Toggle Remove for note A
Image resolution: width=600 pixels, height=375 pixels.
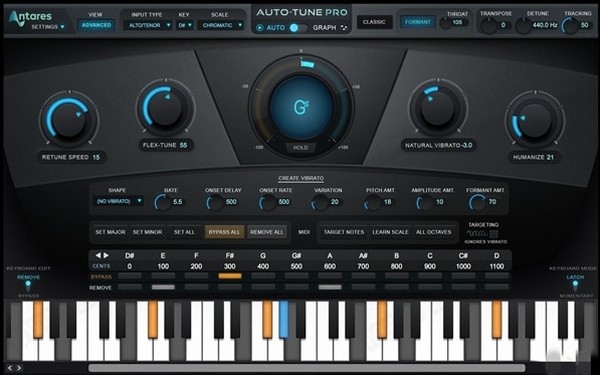pyautogui.click(x=330, y=287)
